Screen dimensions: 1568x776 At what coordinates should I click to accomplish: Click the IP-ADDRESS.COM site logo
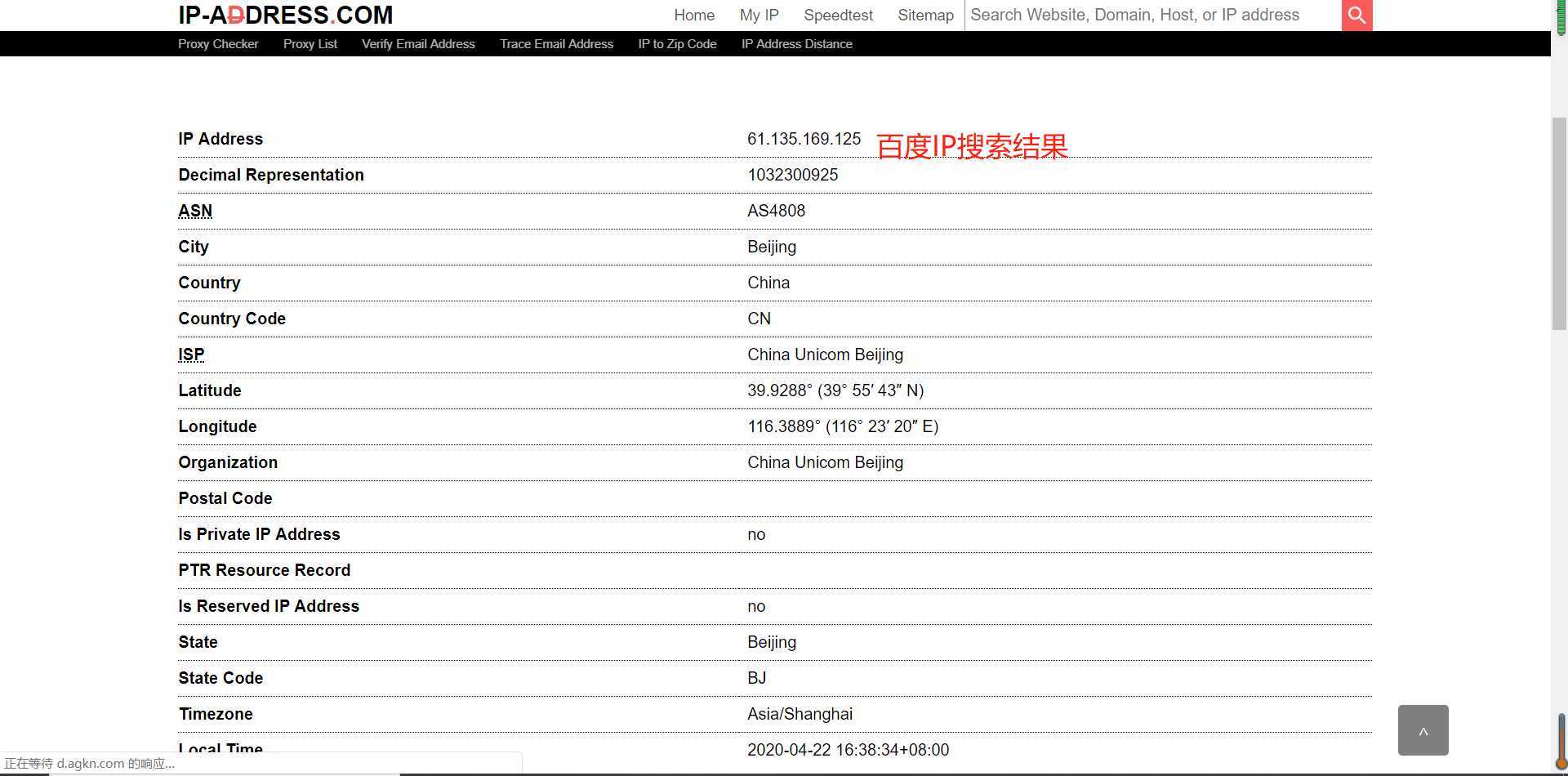click(x=285, y=15)
